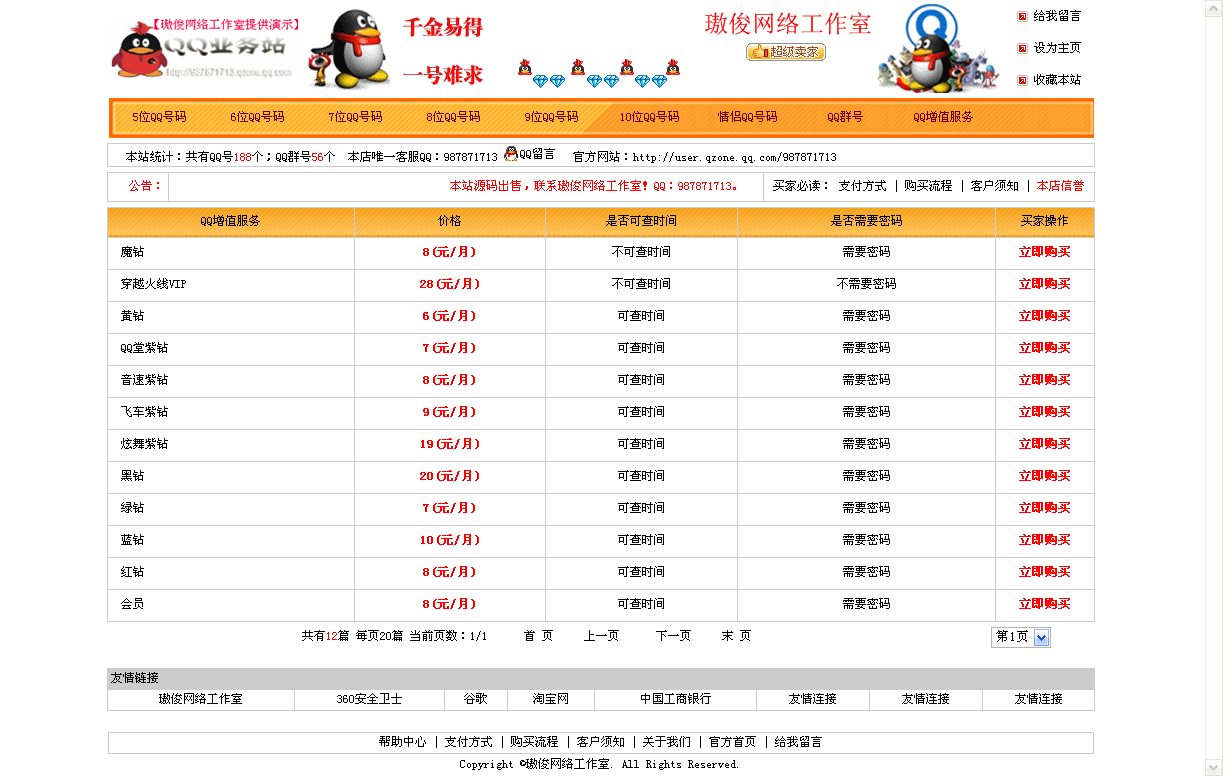Open the QQ增值服务 menu
Screen dimensions: 1224x776
point(943,117)
